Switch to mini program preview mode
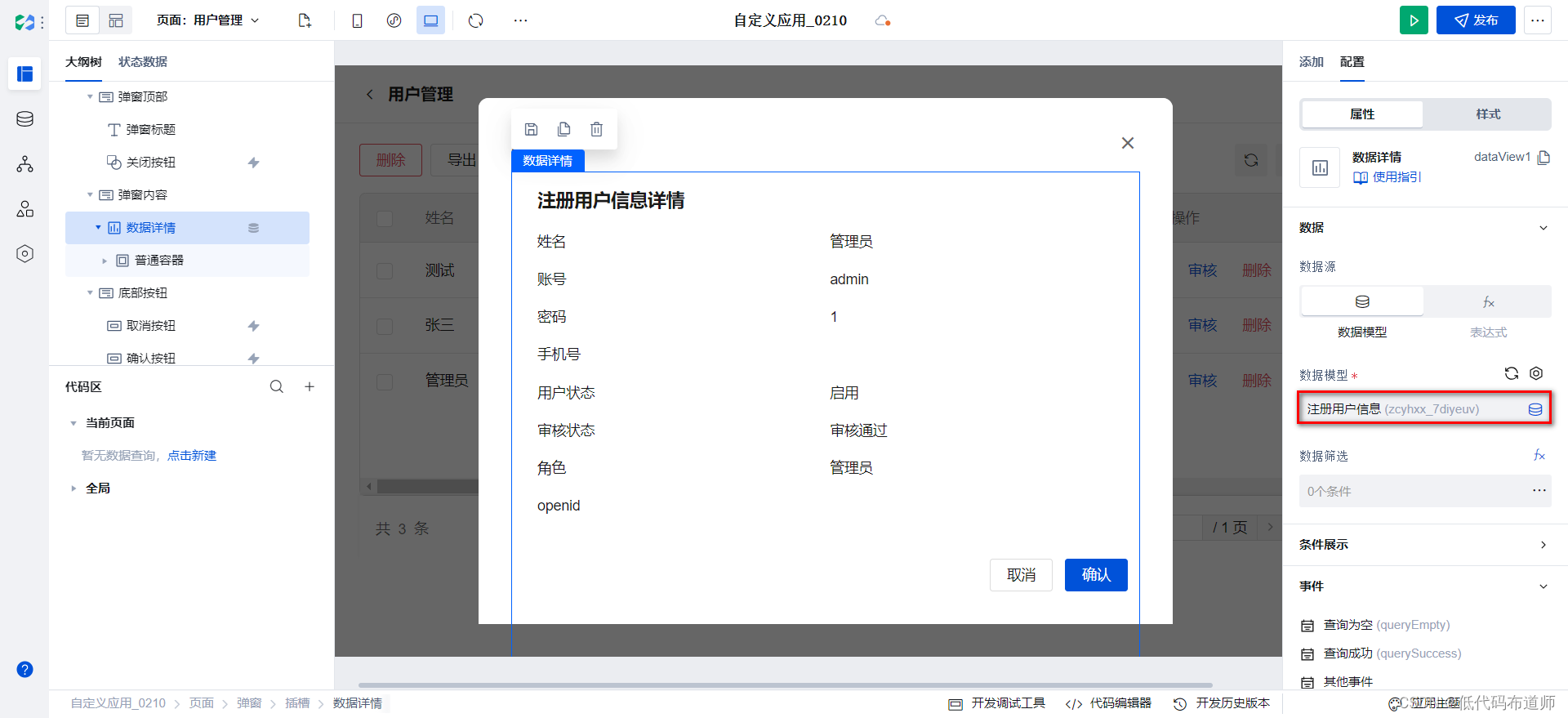This screenshot has height=718, width=1568. 394,20
